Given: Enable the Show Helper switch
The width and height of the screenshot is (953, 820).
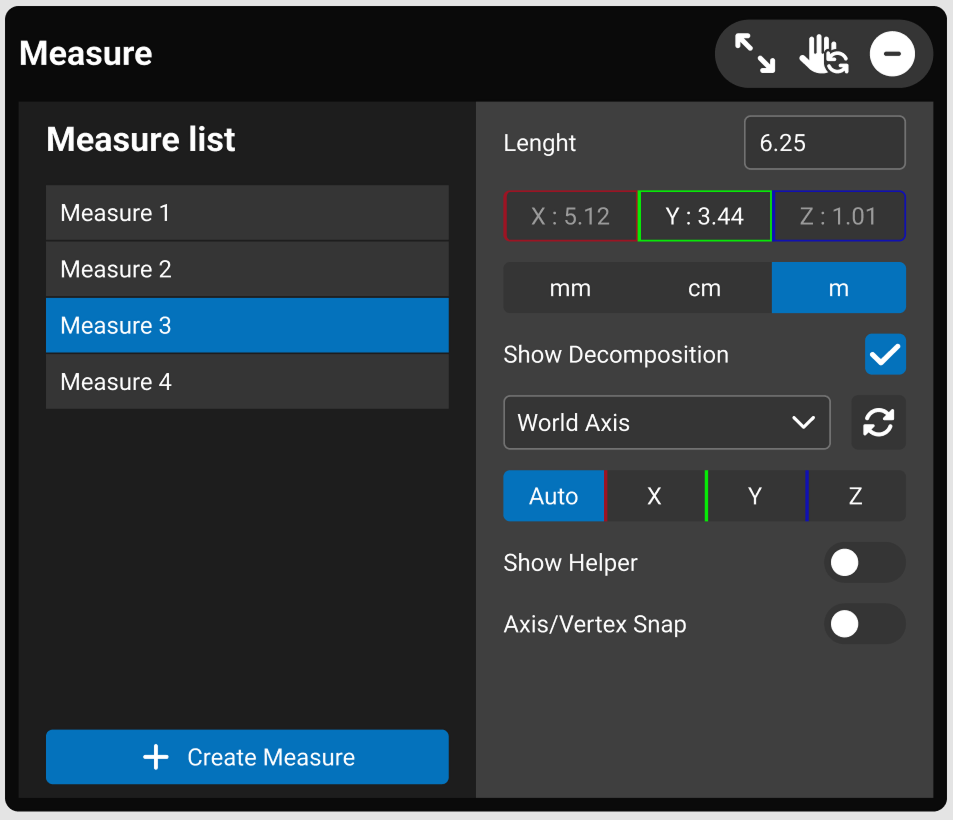Looking at the screenshot, I should click(x=864, y=563).
